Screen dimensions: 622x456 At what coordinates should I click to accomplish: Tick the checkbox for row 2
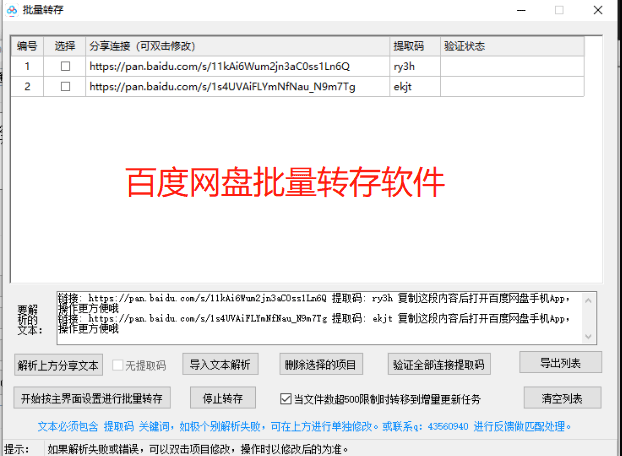(x=65, y=86)
